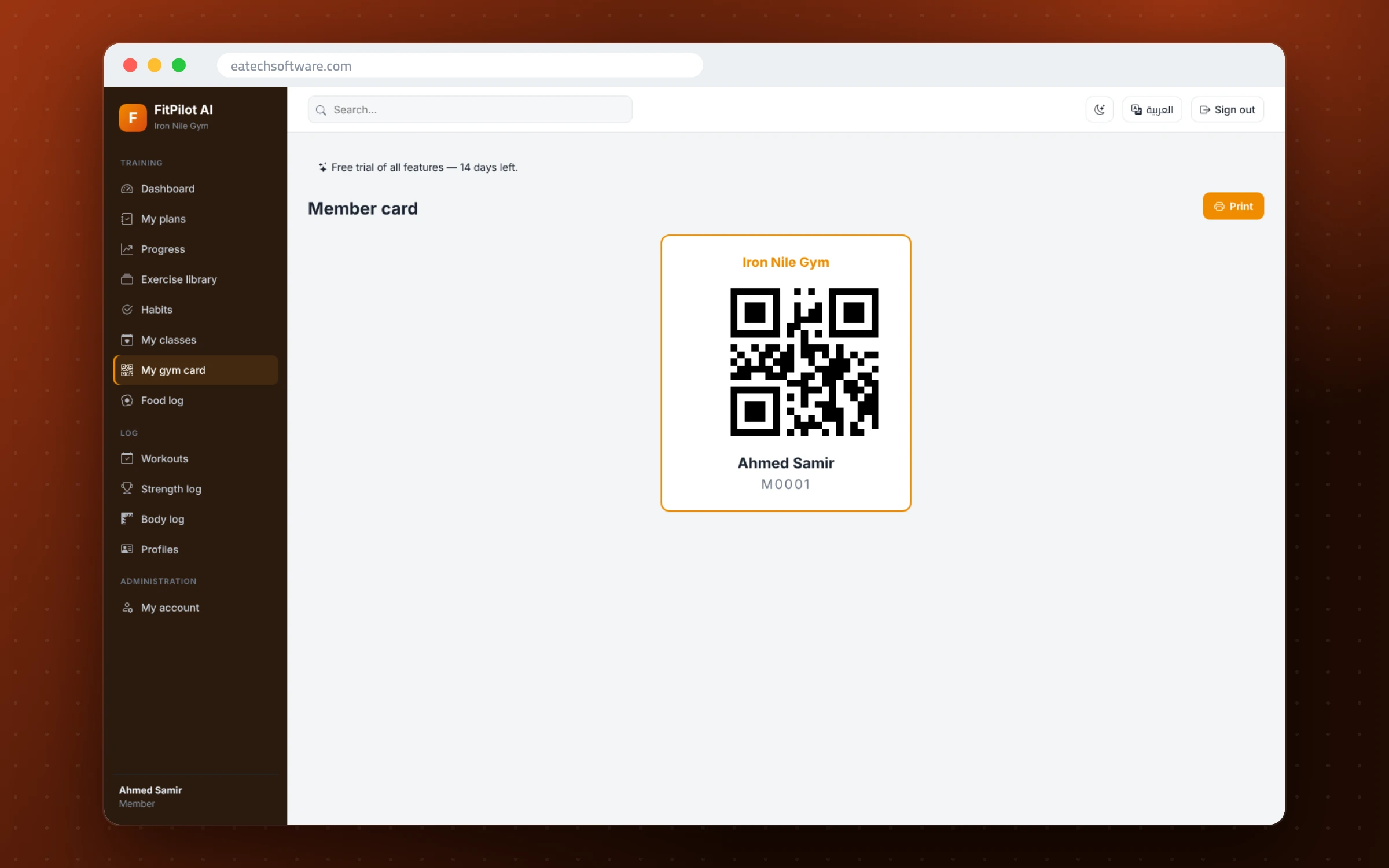The width and height of the screenshot is (1389, 868).
Task: Open the My plans page
Action: [196, 219]
